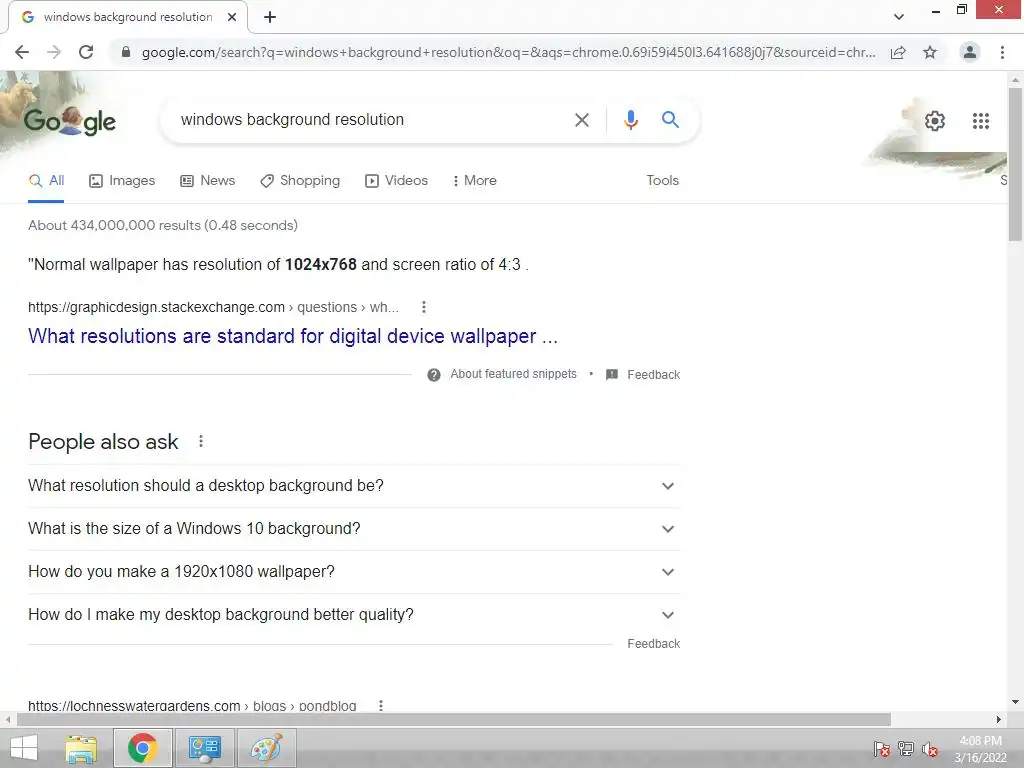Click the vertical scrollbar thumb
The image size is (1024, 768).
1015,163
